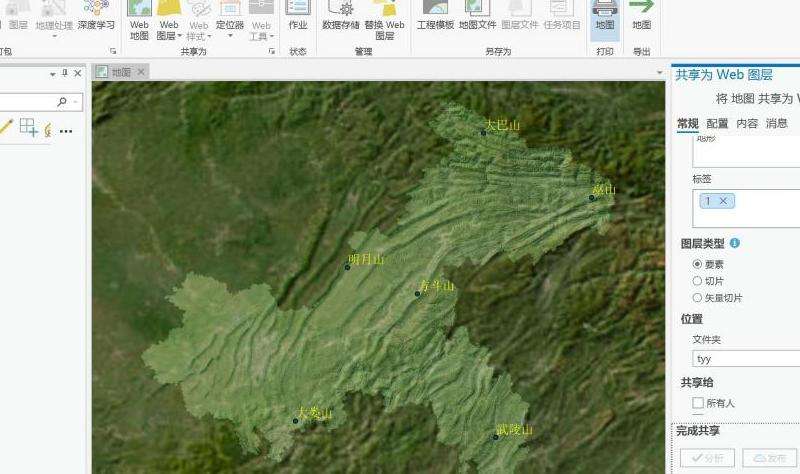Expand the 定位器 dropdown arrow
800x474 pixels.
pyautogui.click(x=230, y=36)
